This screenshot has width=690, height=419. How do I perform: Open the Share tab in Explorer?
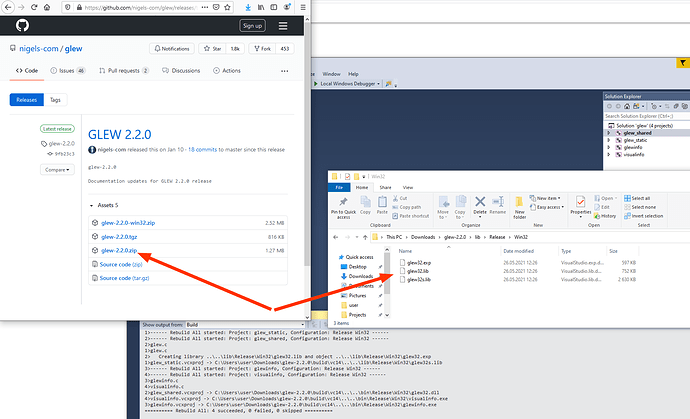pos(385,187)
